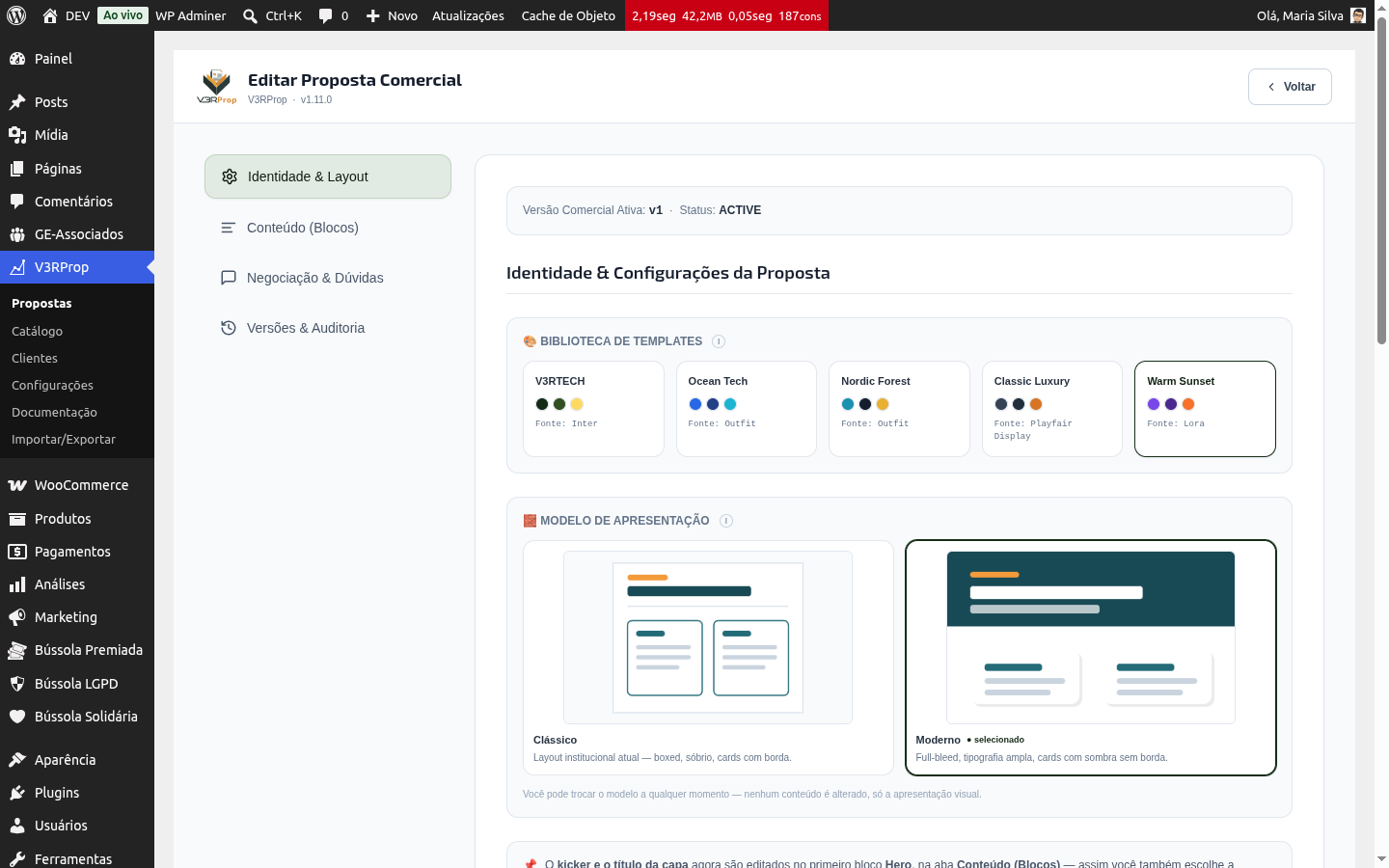
Task: Open the Novo dropdown in admin bar
Action: [392, 15]
